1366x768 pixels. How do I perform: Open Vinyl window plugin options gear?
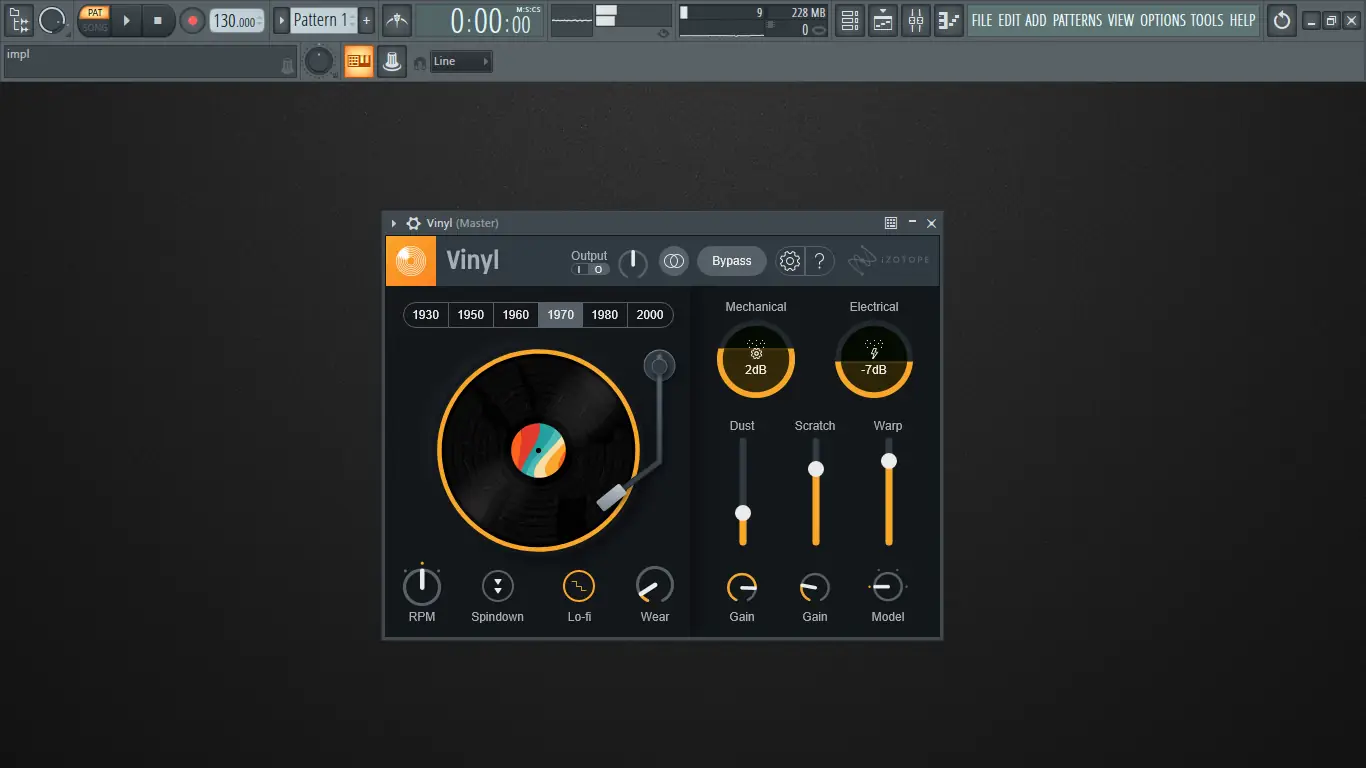coord(413,223)
